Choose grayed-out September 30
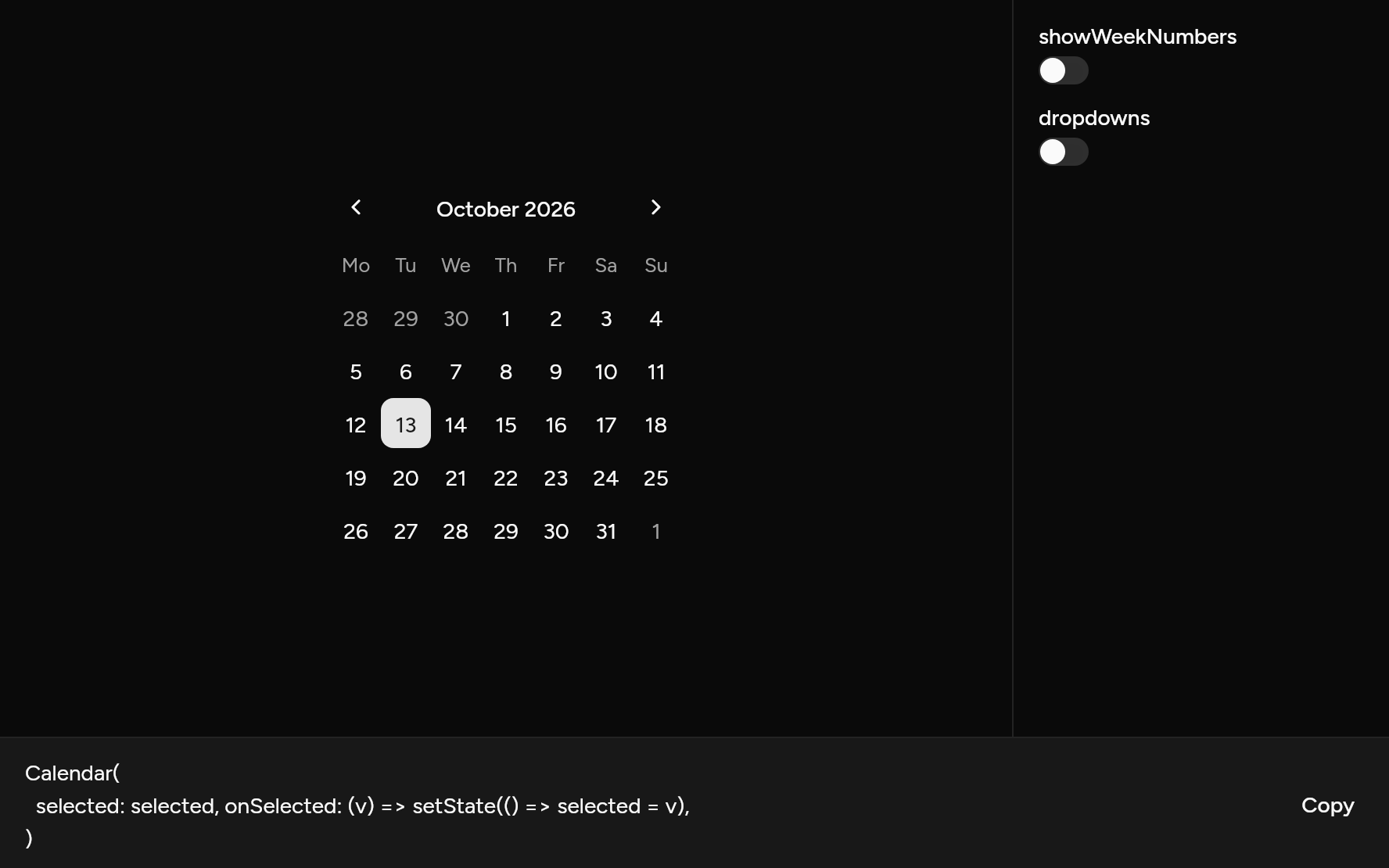This screenshot has width=1389, height=868. pos(456,318)
